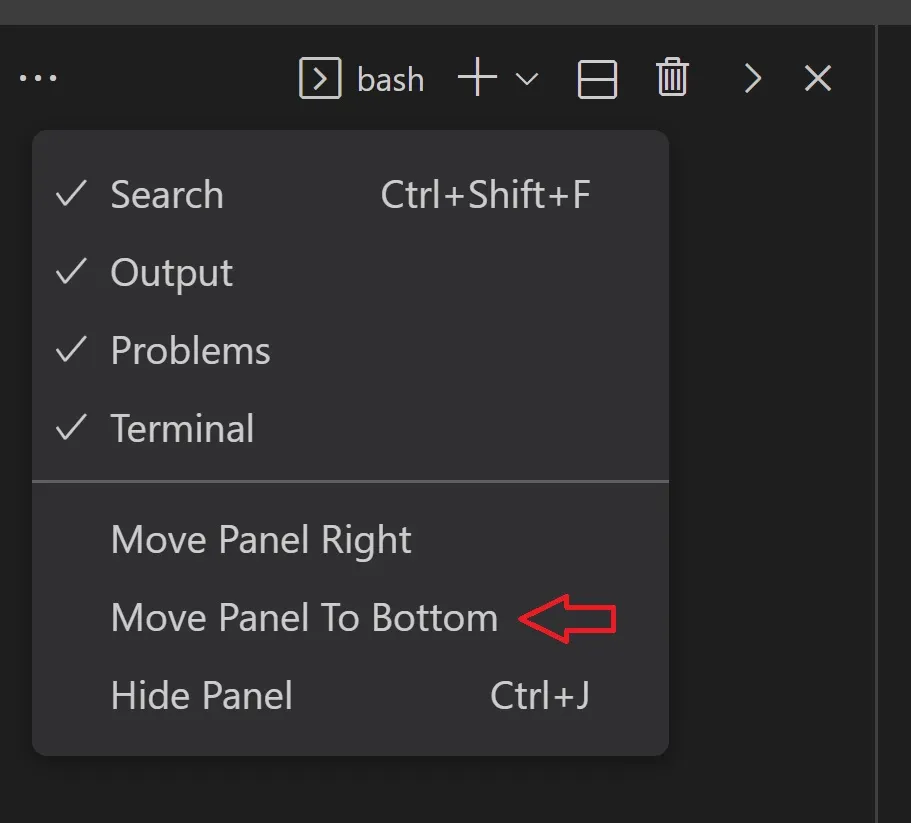Click the three-dot more actions icon
This screenshot has height=823, width=911.
[x=38, y=79]
